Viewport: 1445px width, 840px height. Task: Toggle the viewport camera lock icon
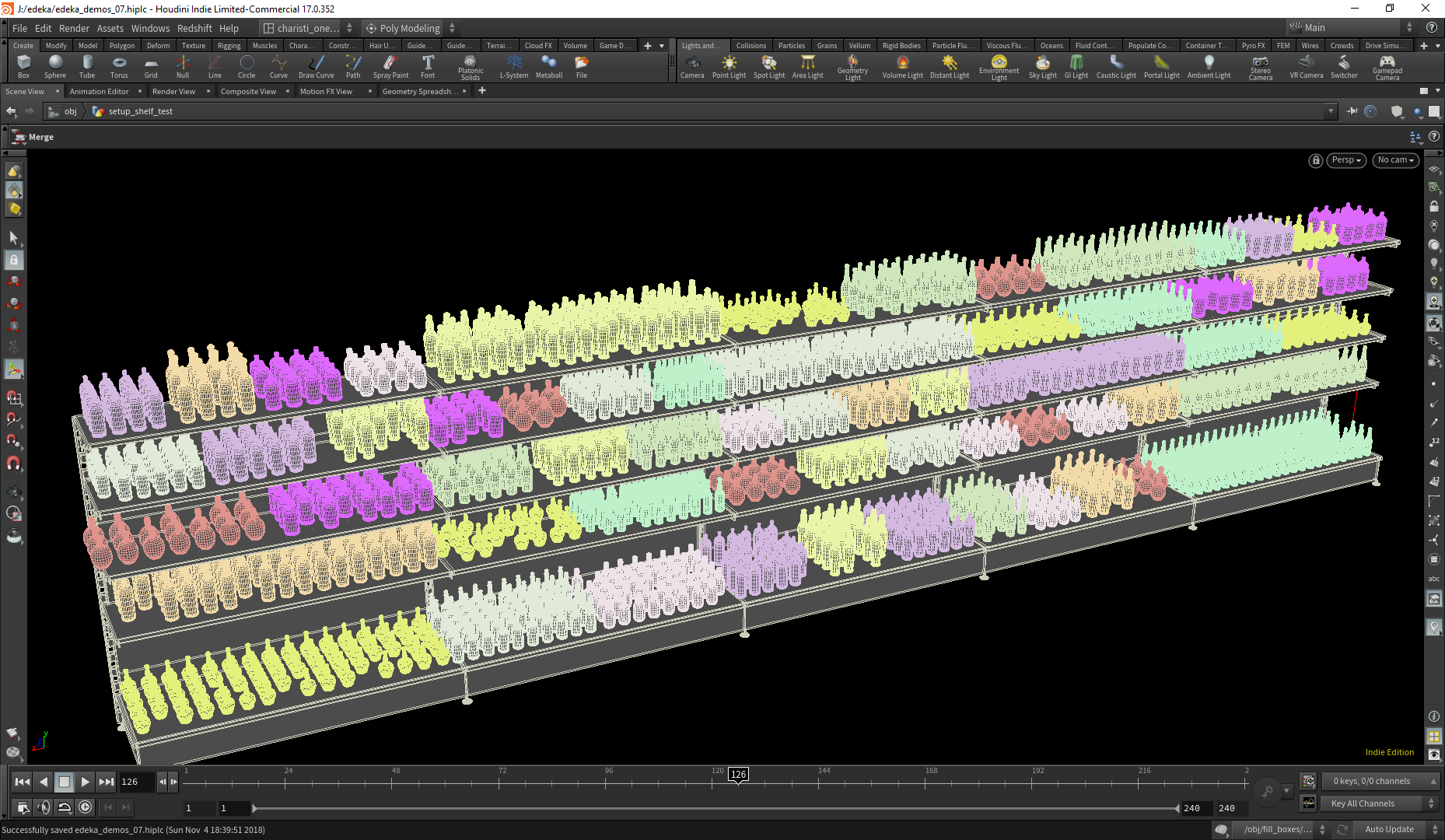tap(1315, 160)
